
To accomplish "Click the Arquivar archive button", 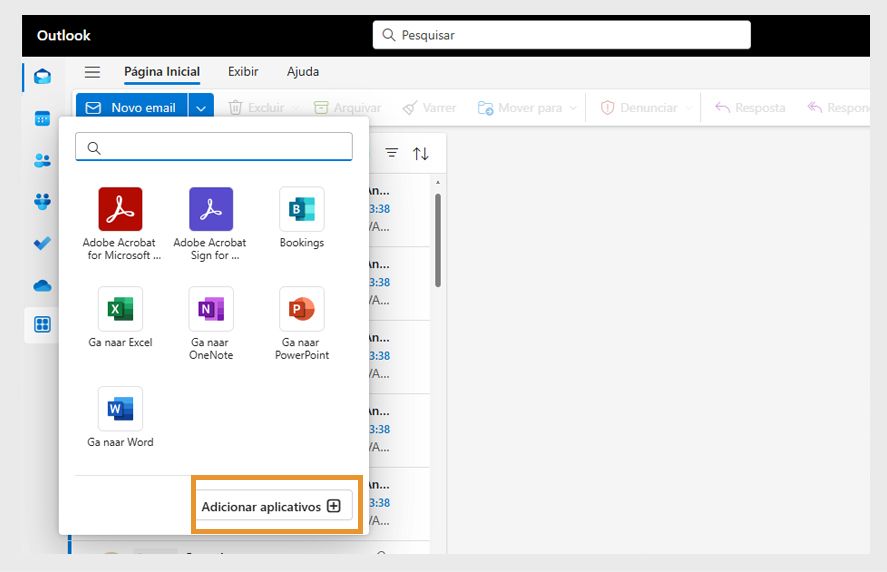I will pyautogui.click(x=347, y=107).
